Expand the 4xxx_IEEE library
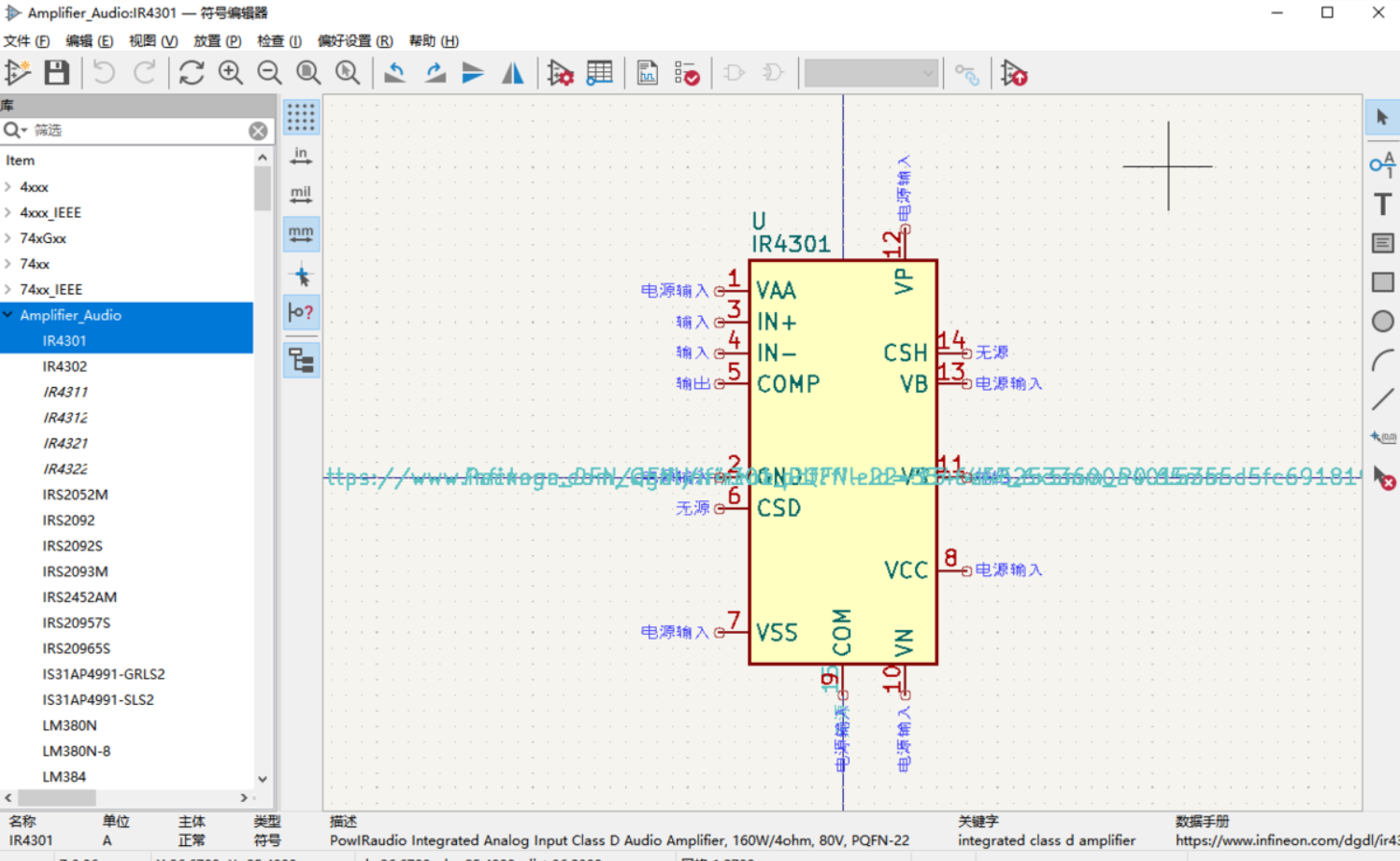1400x861 pixels. pyautogui.click(x=7, y=212)
